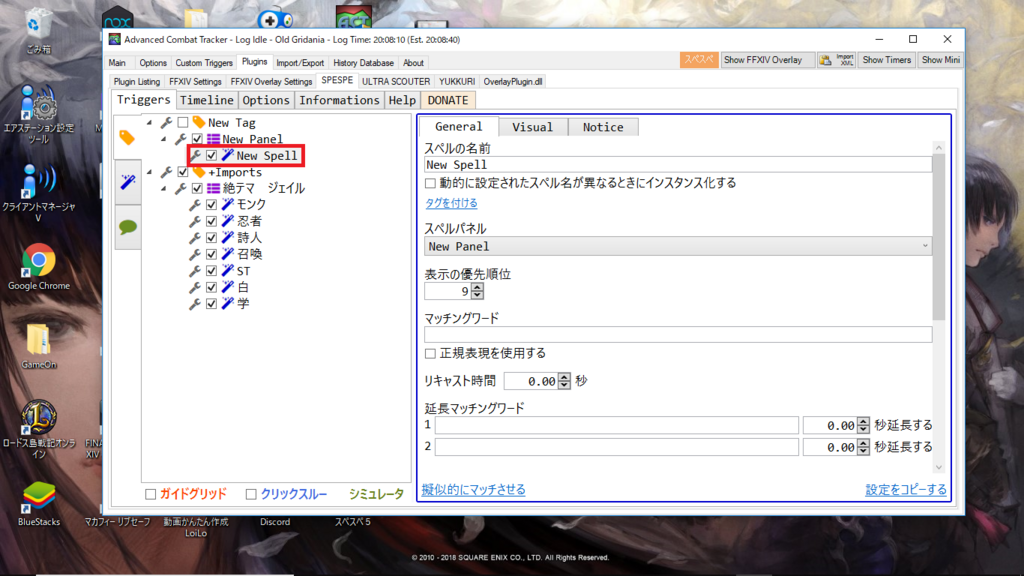The height and width of the screenshot is (576, 1024).
Task: Click the 延長マッチングワード 1 input field
Action: (x=616, y=425)
